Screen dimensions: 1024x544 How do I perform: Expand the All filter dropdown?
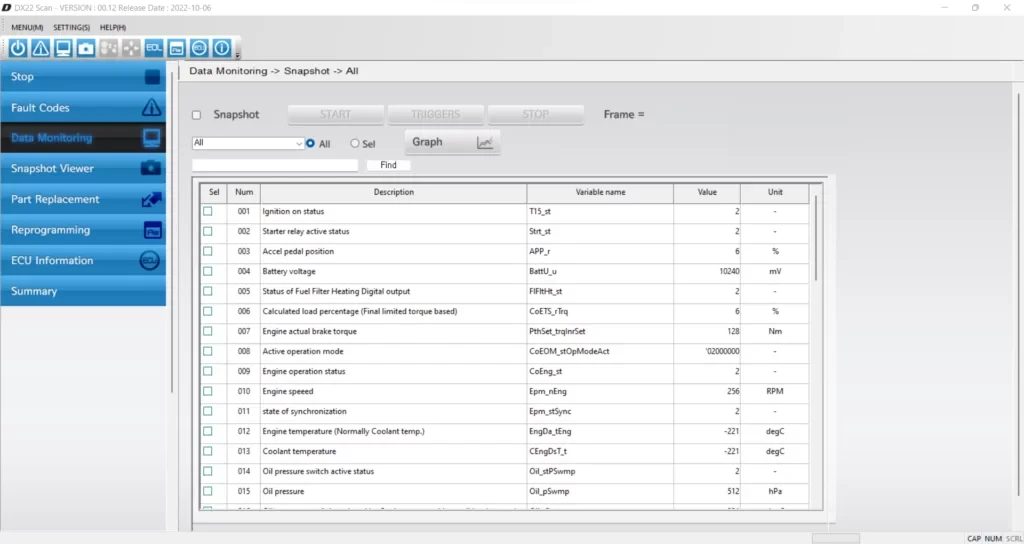point(299,144)
